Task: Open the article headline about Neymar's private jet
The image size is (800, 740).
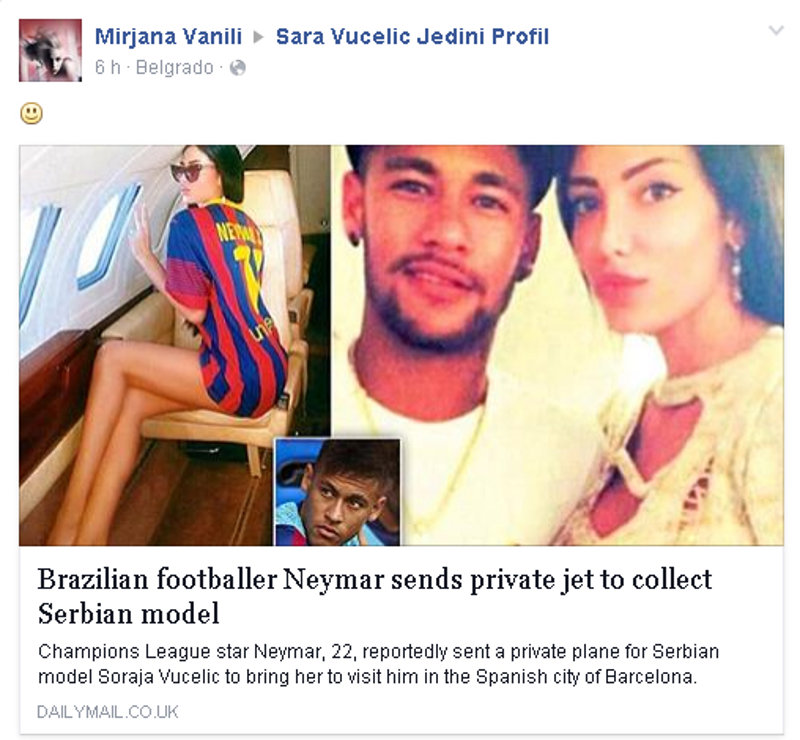Action: click(x=374, y=596)
